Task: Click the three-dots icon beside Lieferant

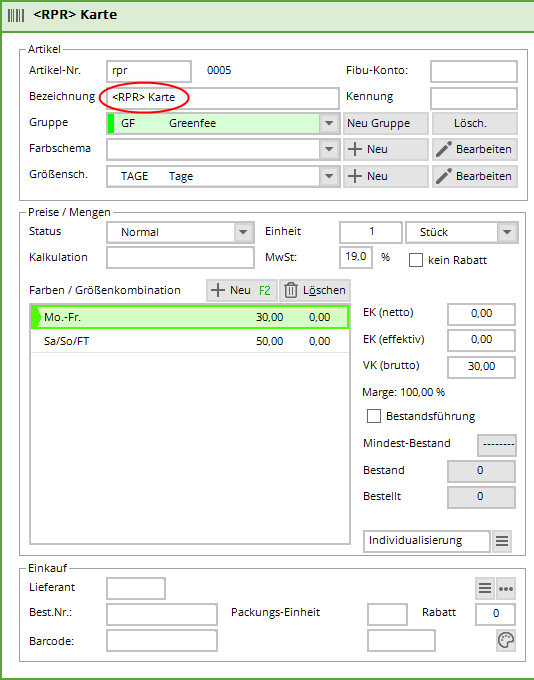Action: coord(506,588)
